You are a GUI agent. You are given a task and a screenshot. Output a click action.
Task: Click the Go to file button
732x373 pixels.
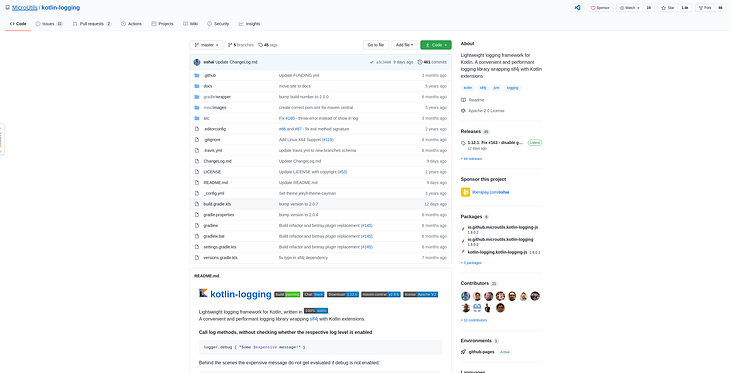click(376, 45)
